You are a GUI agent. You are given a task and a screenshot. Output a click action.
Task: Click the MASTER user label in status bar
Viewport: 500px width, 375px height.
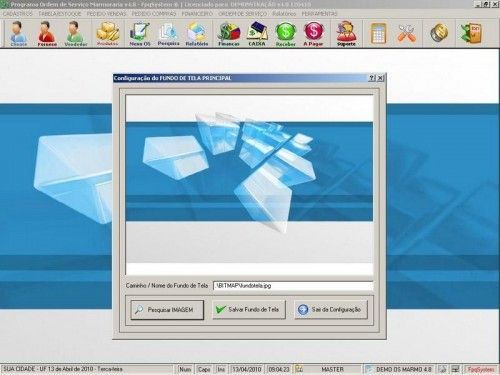[x=332, y=369]
